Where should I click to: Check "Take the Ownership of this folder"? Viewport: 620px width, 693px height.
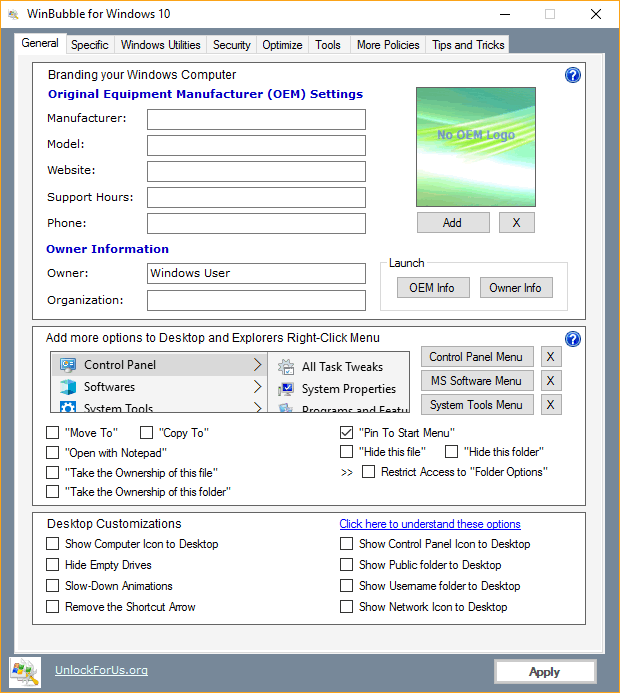coord(53,491)
